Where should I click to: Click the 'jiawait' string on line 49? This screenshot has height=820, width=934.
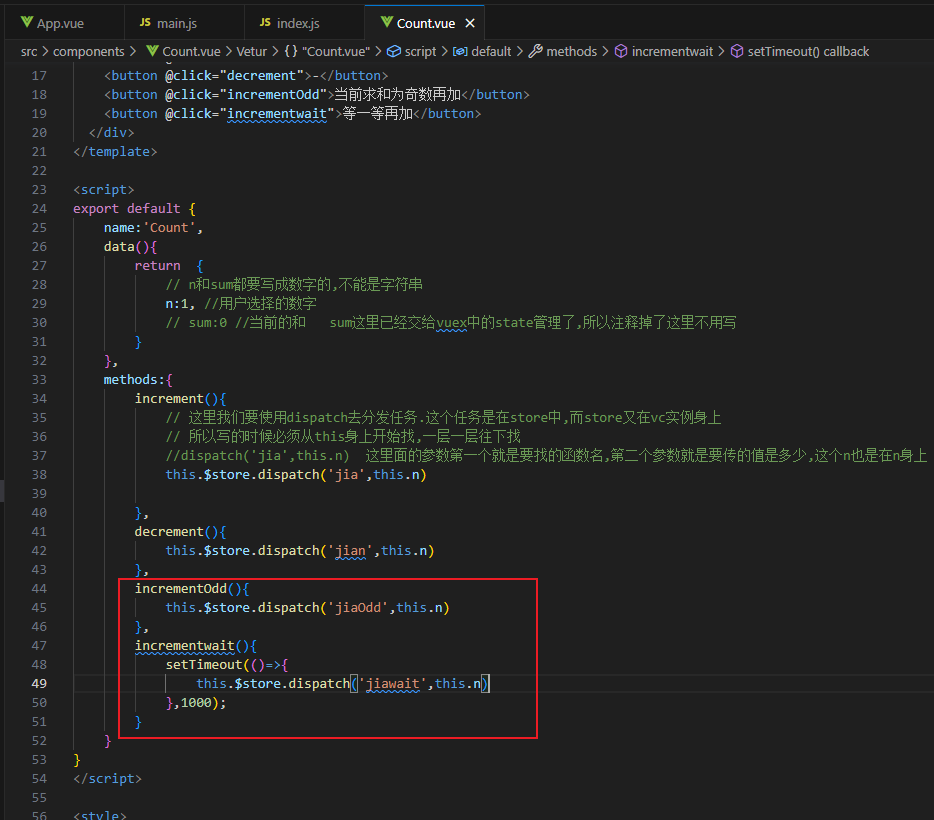(393, 684)
